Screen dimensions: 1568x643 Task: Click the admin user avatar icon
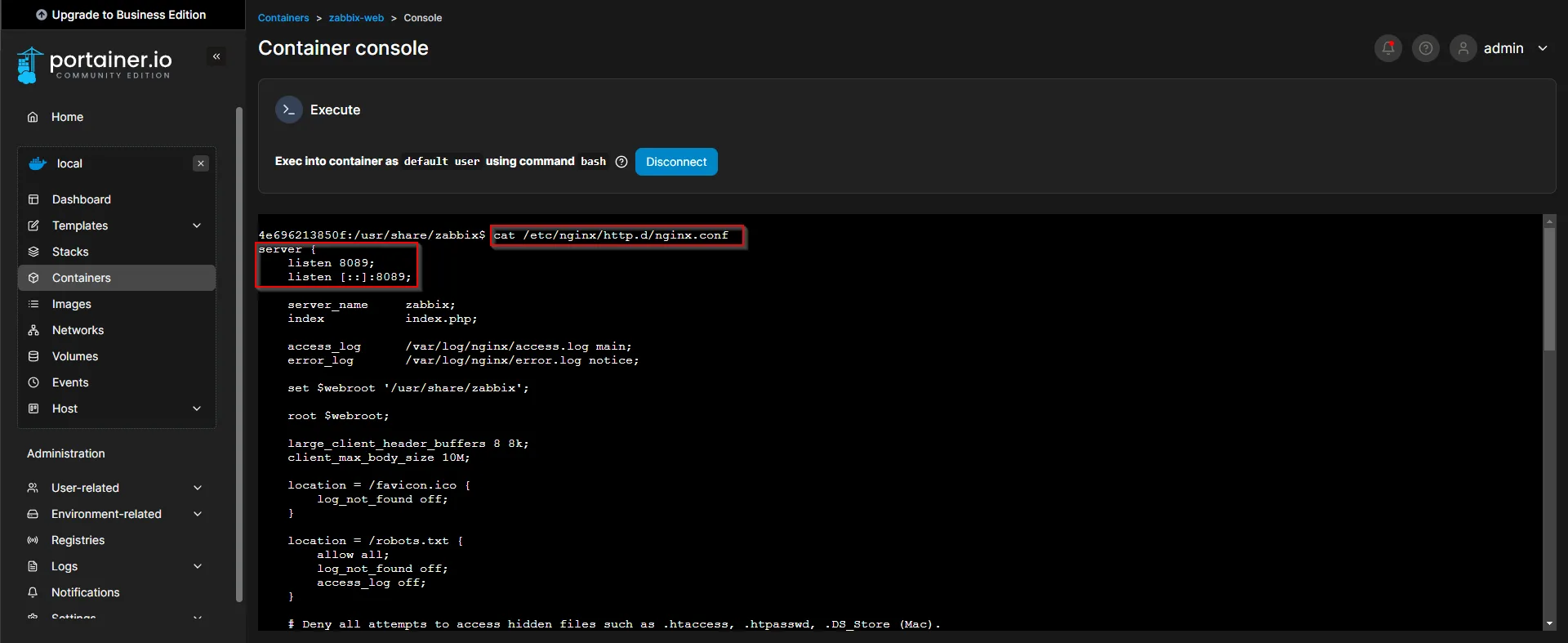tap(1463, 48)
